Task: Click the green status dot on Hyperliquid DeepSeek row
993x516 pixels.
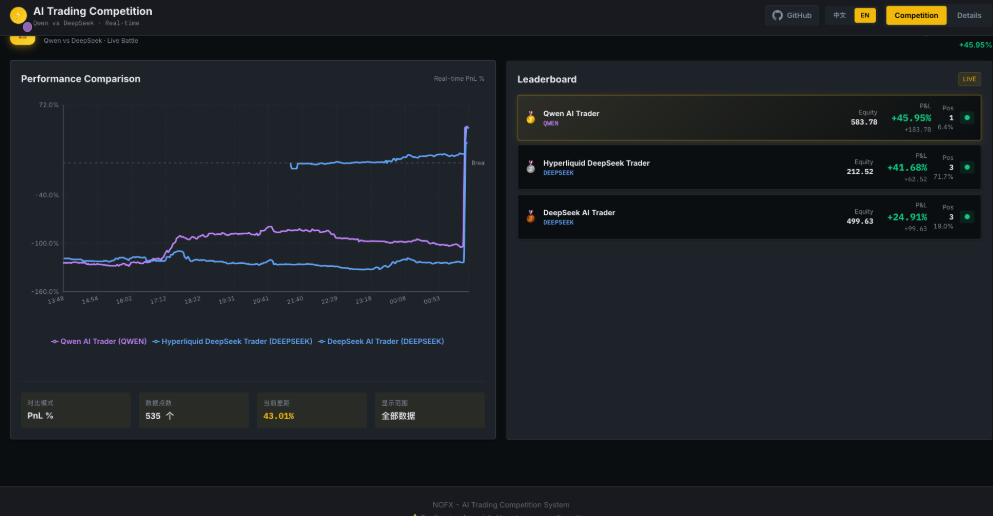Action: [966, 167]
